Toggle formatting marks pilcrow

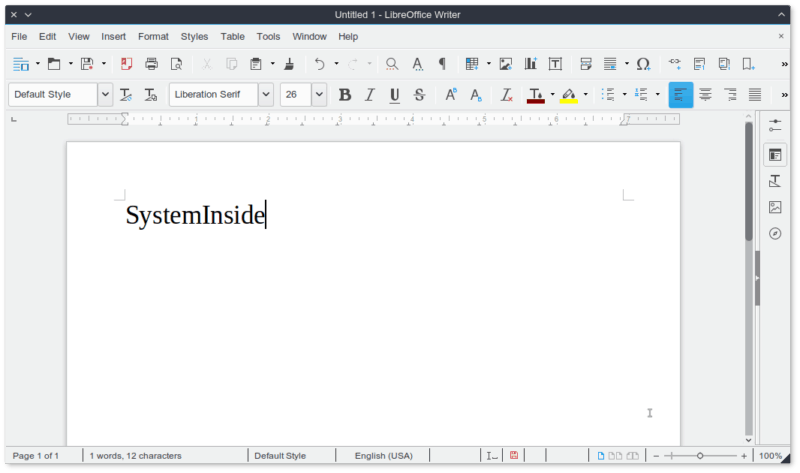coord(442,64)
